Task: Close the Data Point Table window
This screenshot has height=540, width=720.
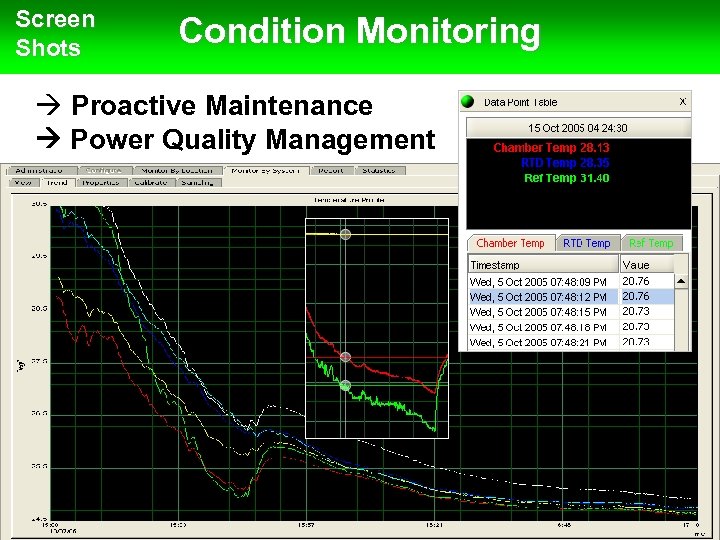Action: coord(683,101)
